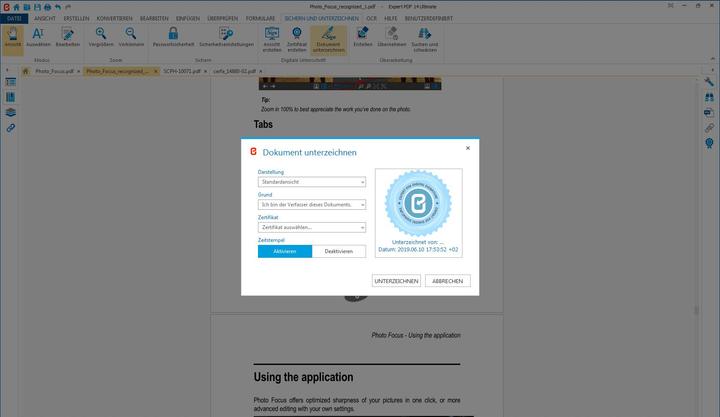
Task: Open the attachments link icon in left sidebar
Action: click(x=11, y=128)
